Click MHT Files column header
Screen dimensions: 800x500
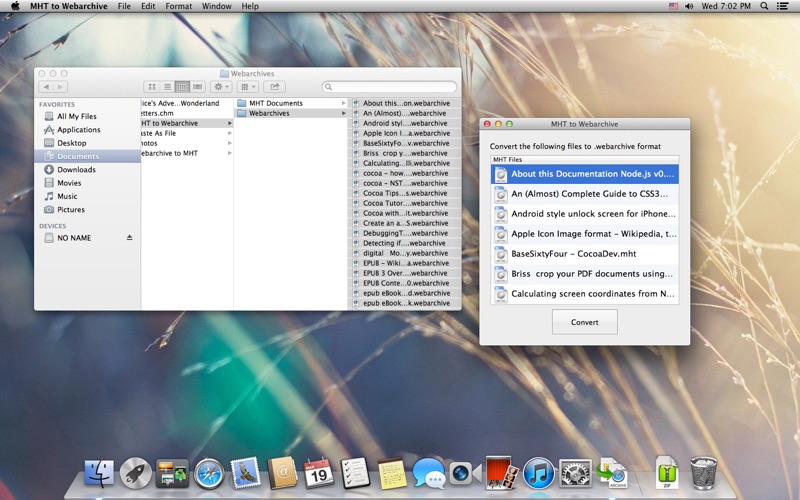tap(585, 160)
